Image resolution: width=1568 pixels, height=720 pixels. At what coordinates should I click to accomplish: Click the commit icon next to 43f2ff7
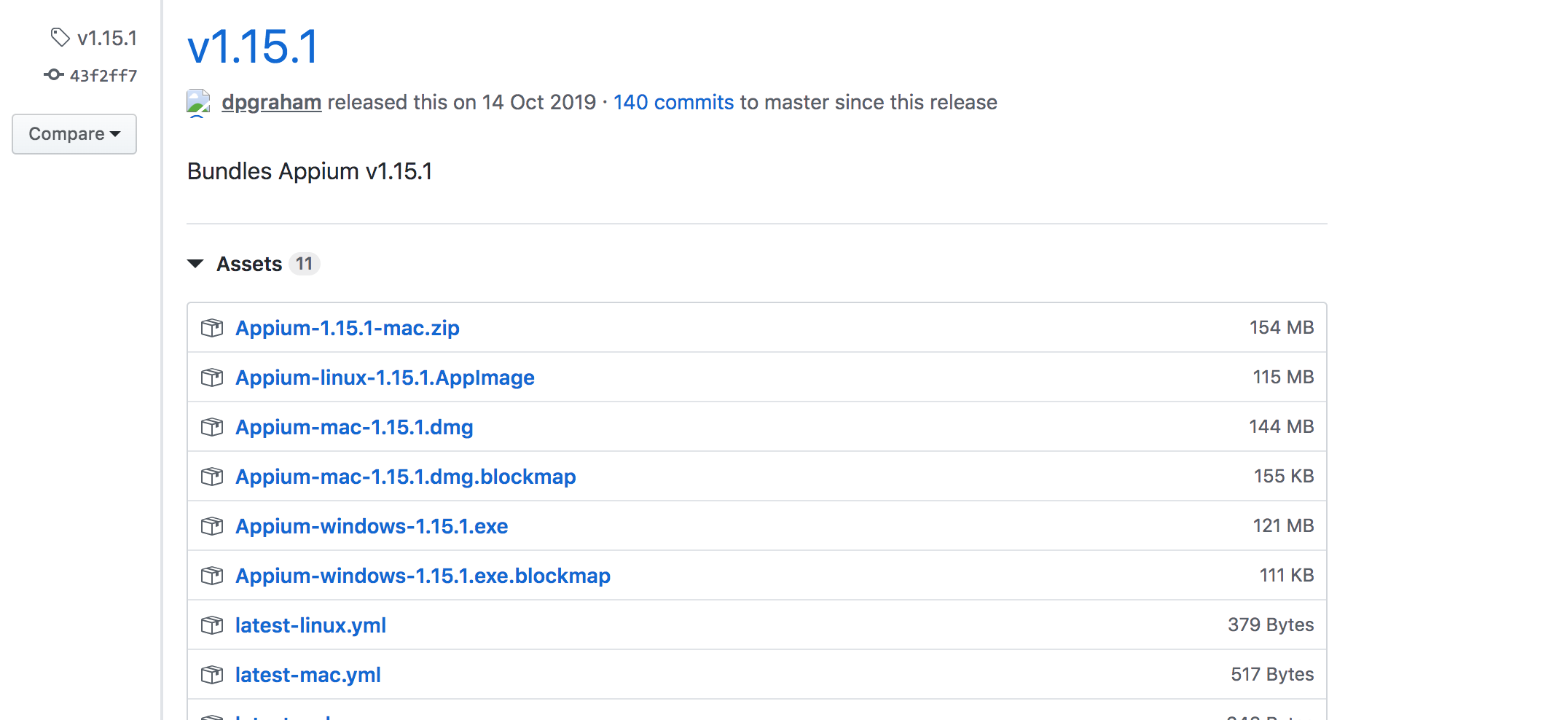click(54, 74)
